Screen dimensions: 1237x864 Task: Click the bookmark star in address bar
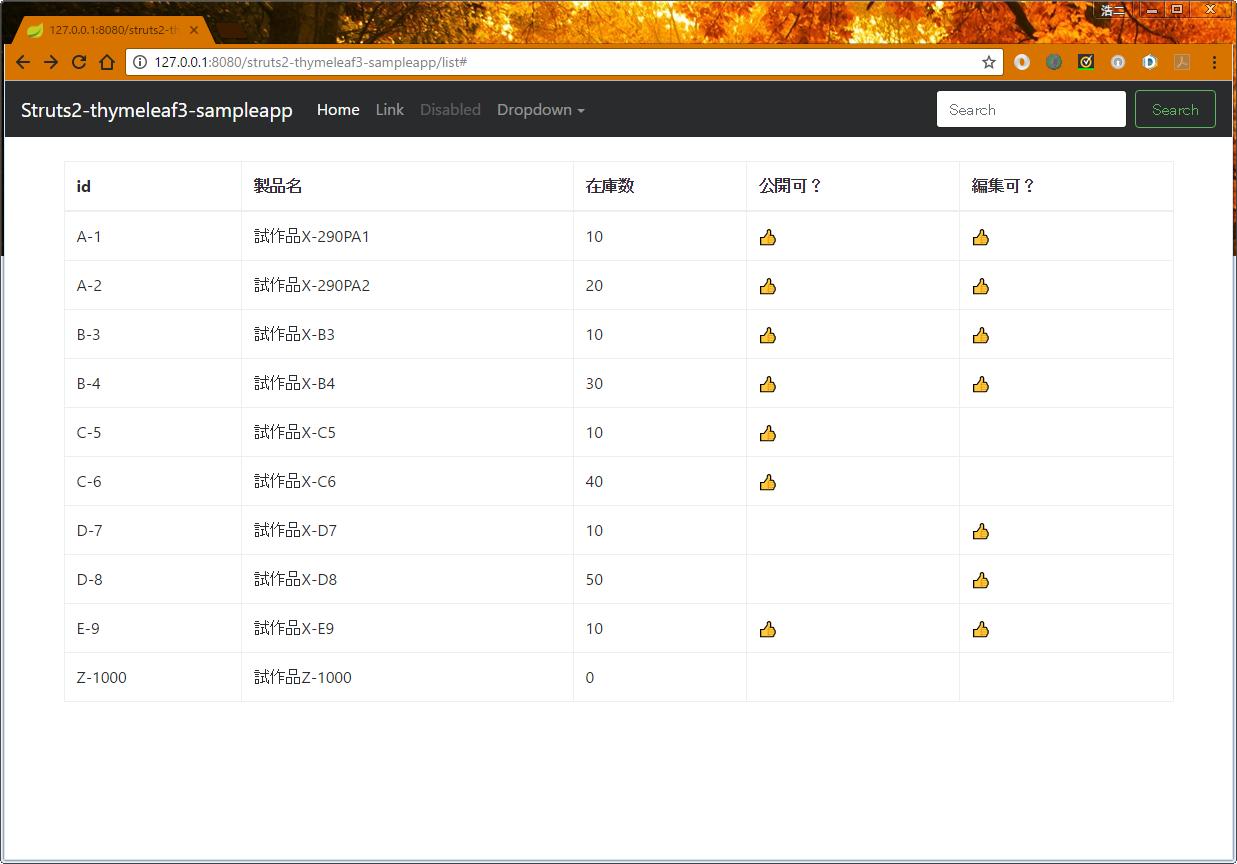click(x=988, y=61)
